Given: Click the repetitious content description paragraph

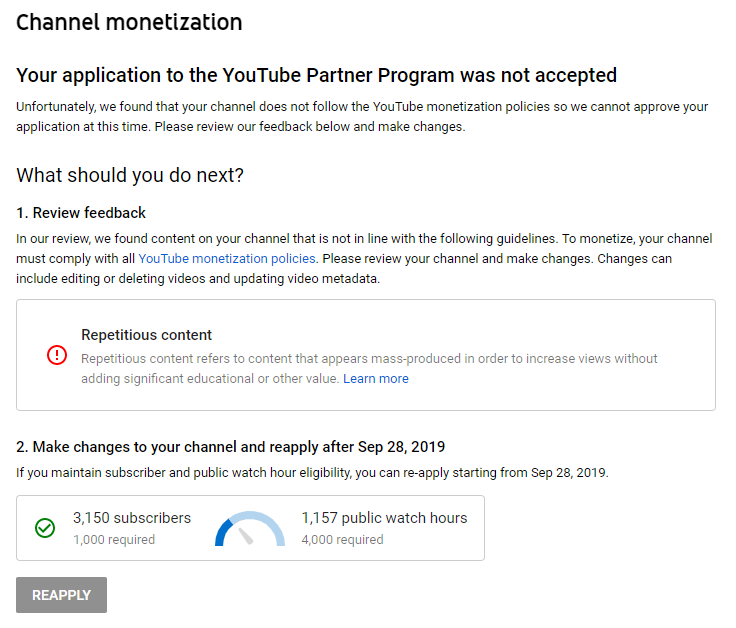Looking at the screenshot, I should (369, 369).
